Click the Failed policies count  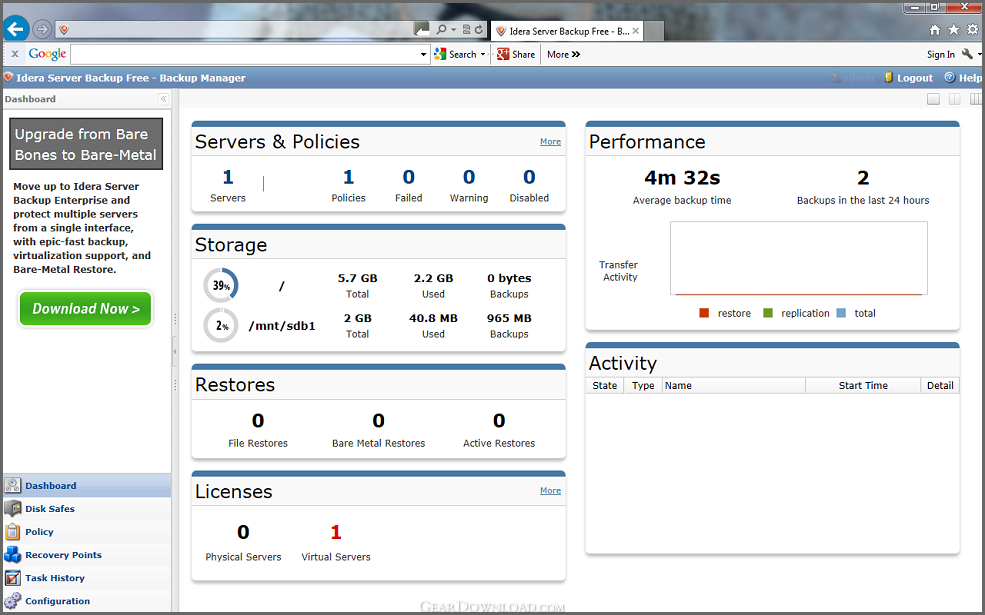point(409,177)
